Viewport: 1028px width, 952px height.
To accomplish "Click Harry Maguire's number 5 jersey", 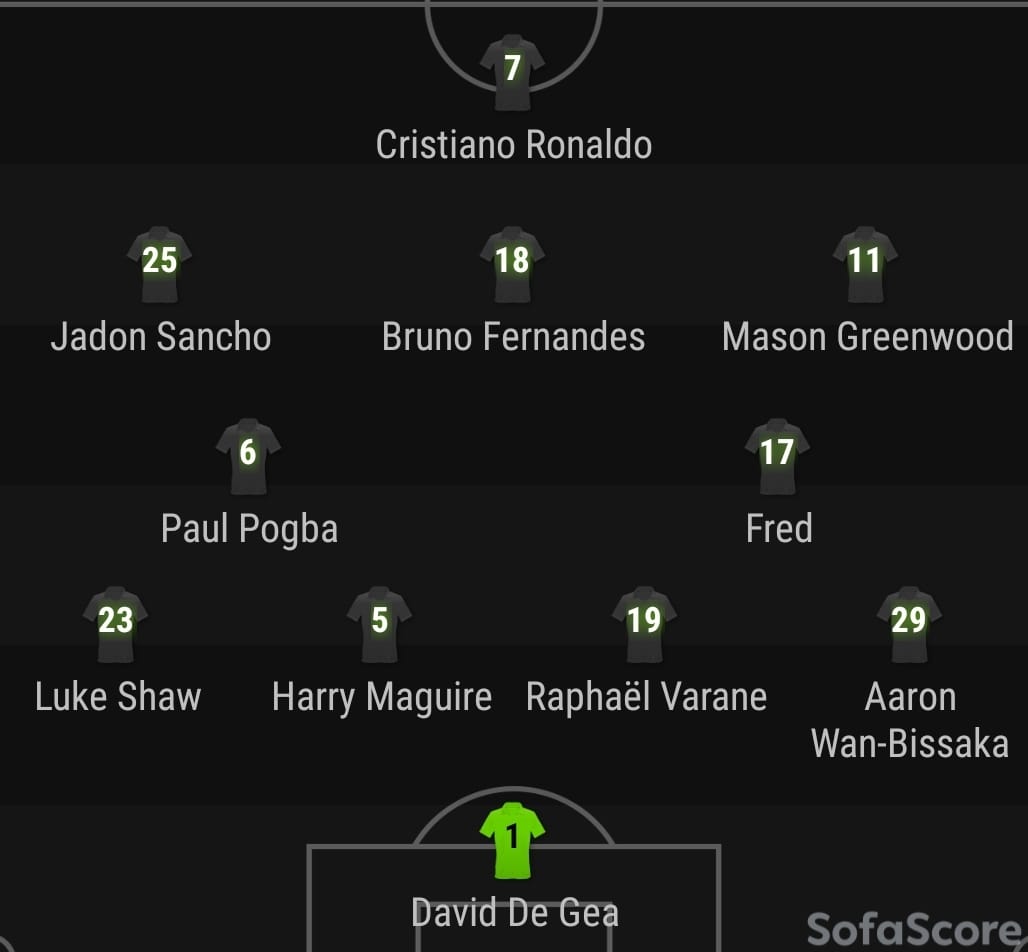I will coord(380,625).
